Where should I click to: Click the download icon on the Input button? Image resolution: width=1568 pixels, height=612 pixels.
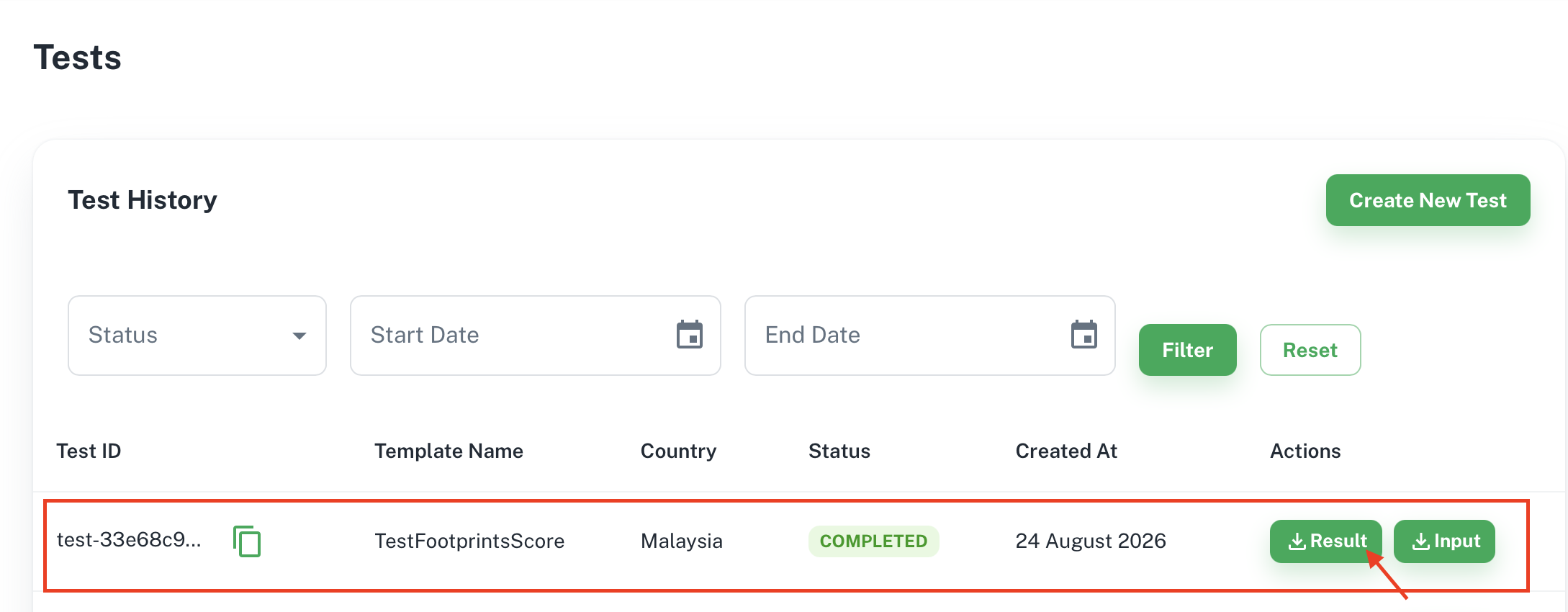point(1421,541)
